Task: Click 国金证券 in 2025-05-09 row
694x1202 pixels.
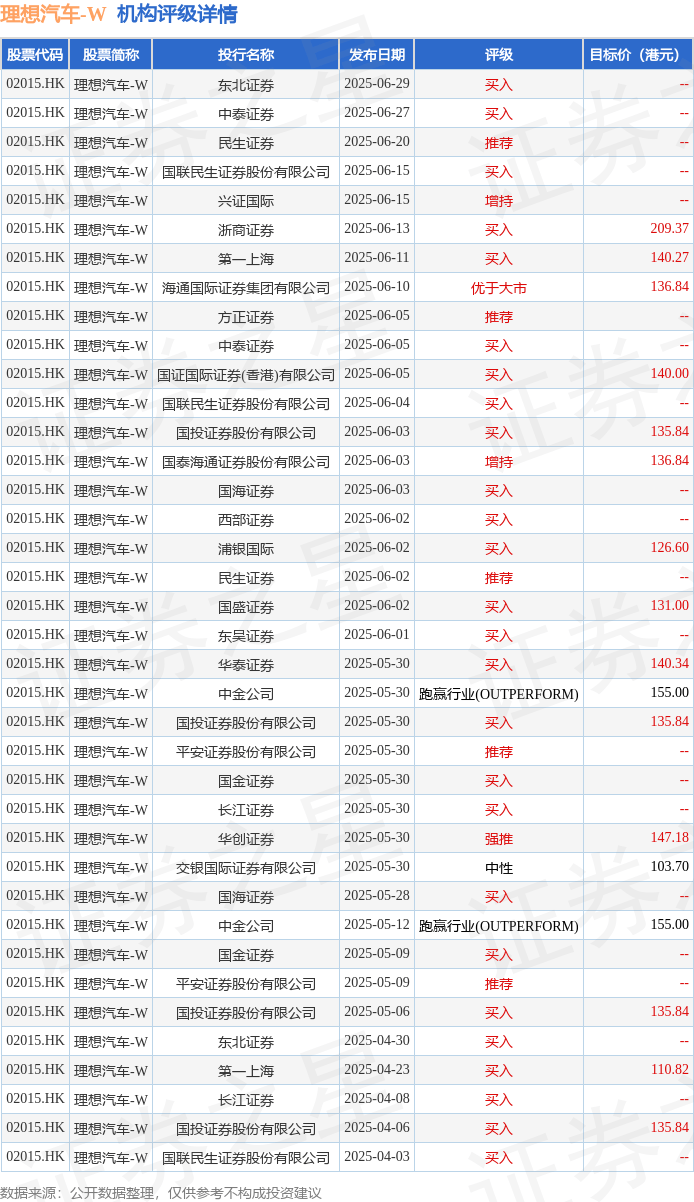Action: (246, 955)
